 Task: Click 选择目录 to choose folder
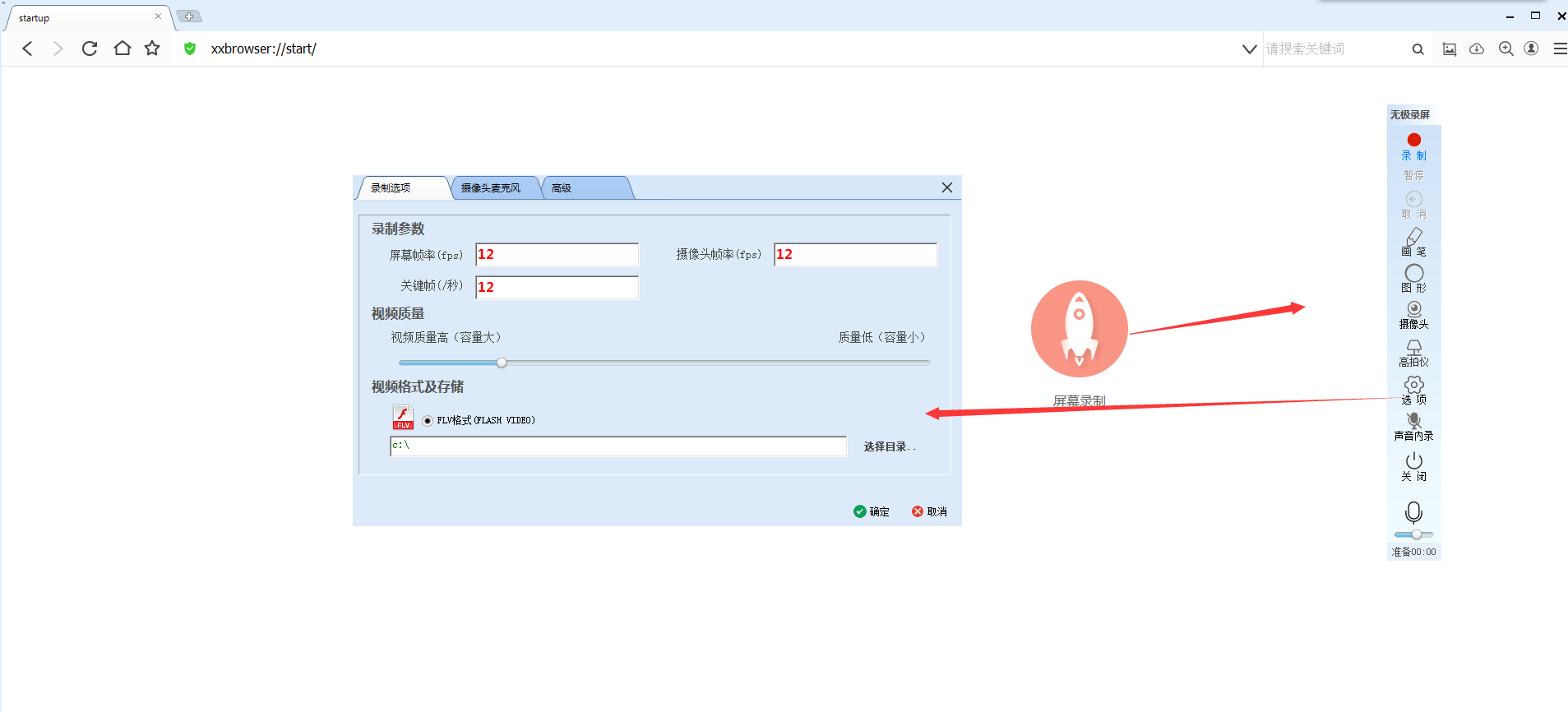coord(889,446)
